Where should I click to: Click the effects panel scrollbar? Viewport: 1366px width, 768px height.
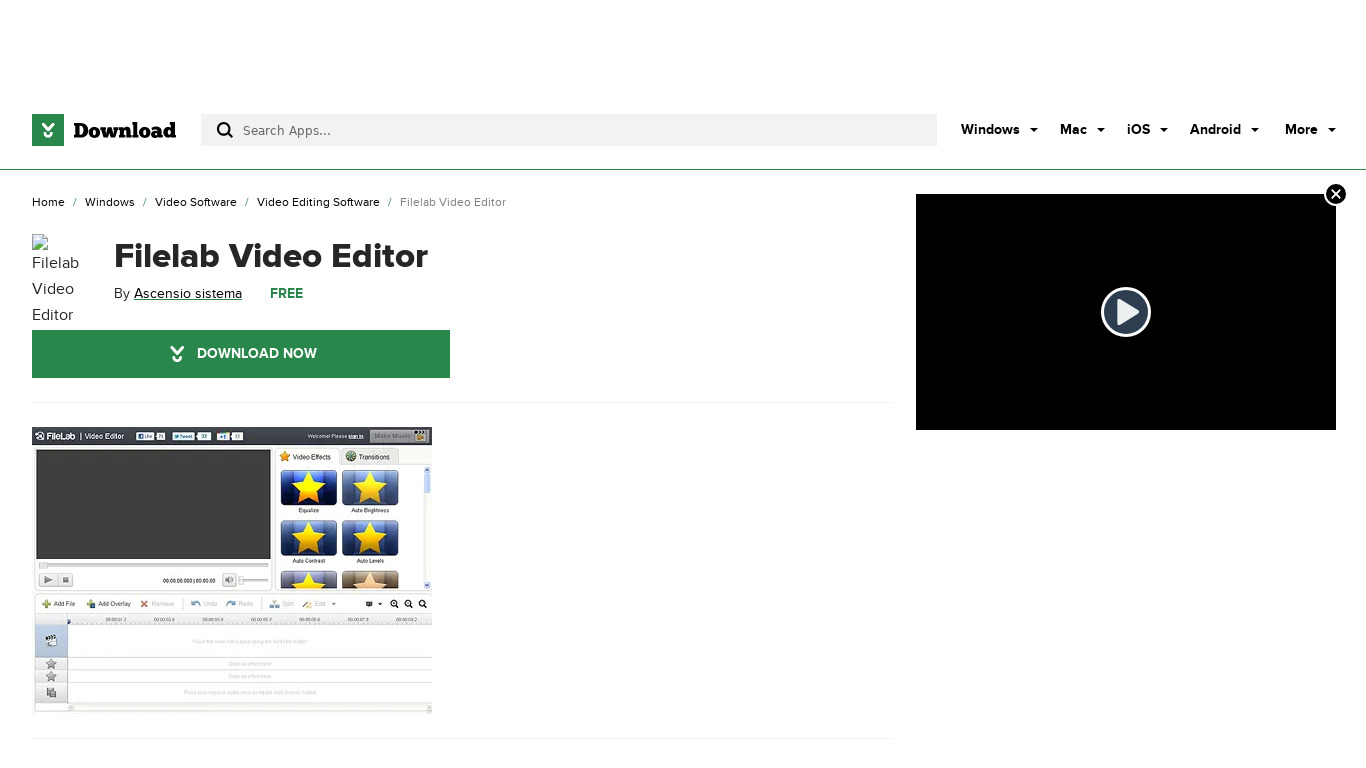pos(427,528)
